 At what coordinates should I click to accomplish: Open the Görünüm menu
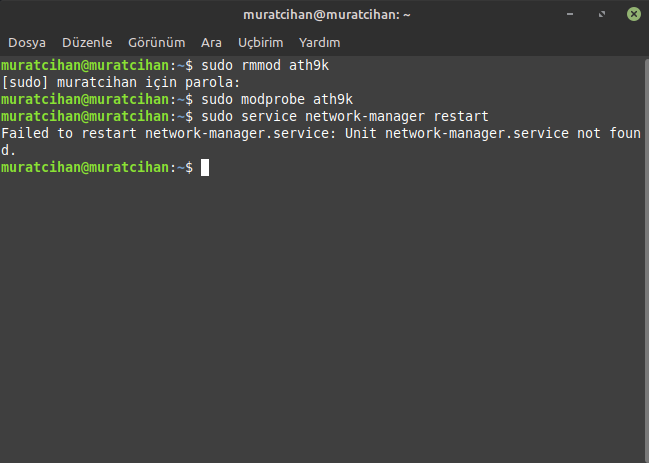[x=157, y=43]
